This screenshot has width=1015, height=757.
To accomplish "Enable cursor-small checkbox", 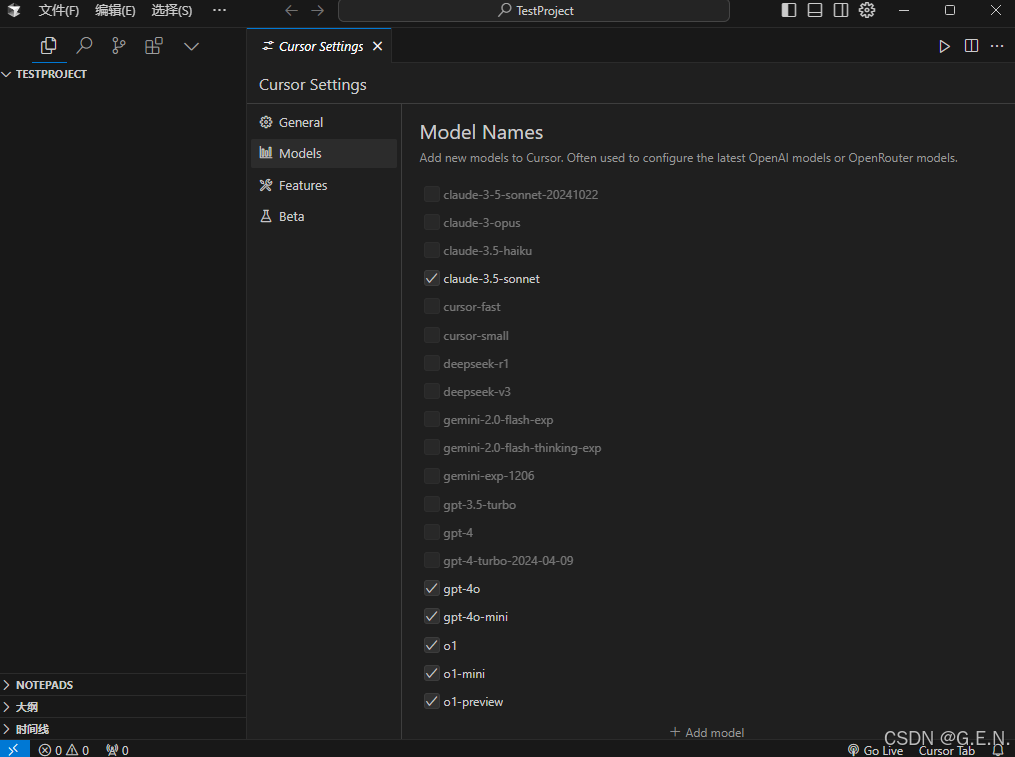I will tap(432, 335).
